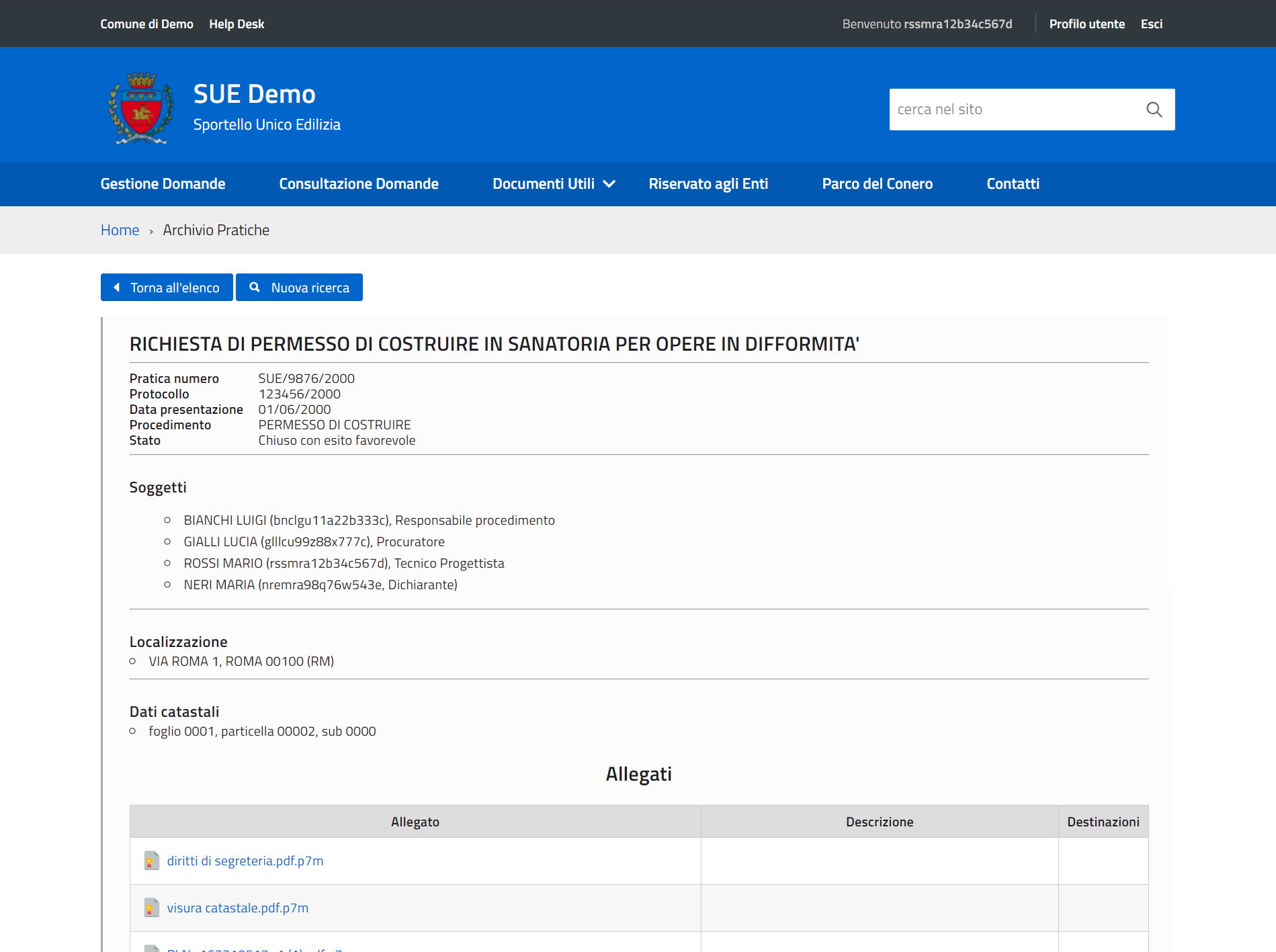Click Esci to log out
Viewport: 1276px width, 952px height.
[x=1151, y=24]
